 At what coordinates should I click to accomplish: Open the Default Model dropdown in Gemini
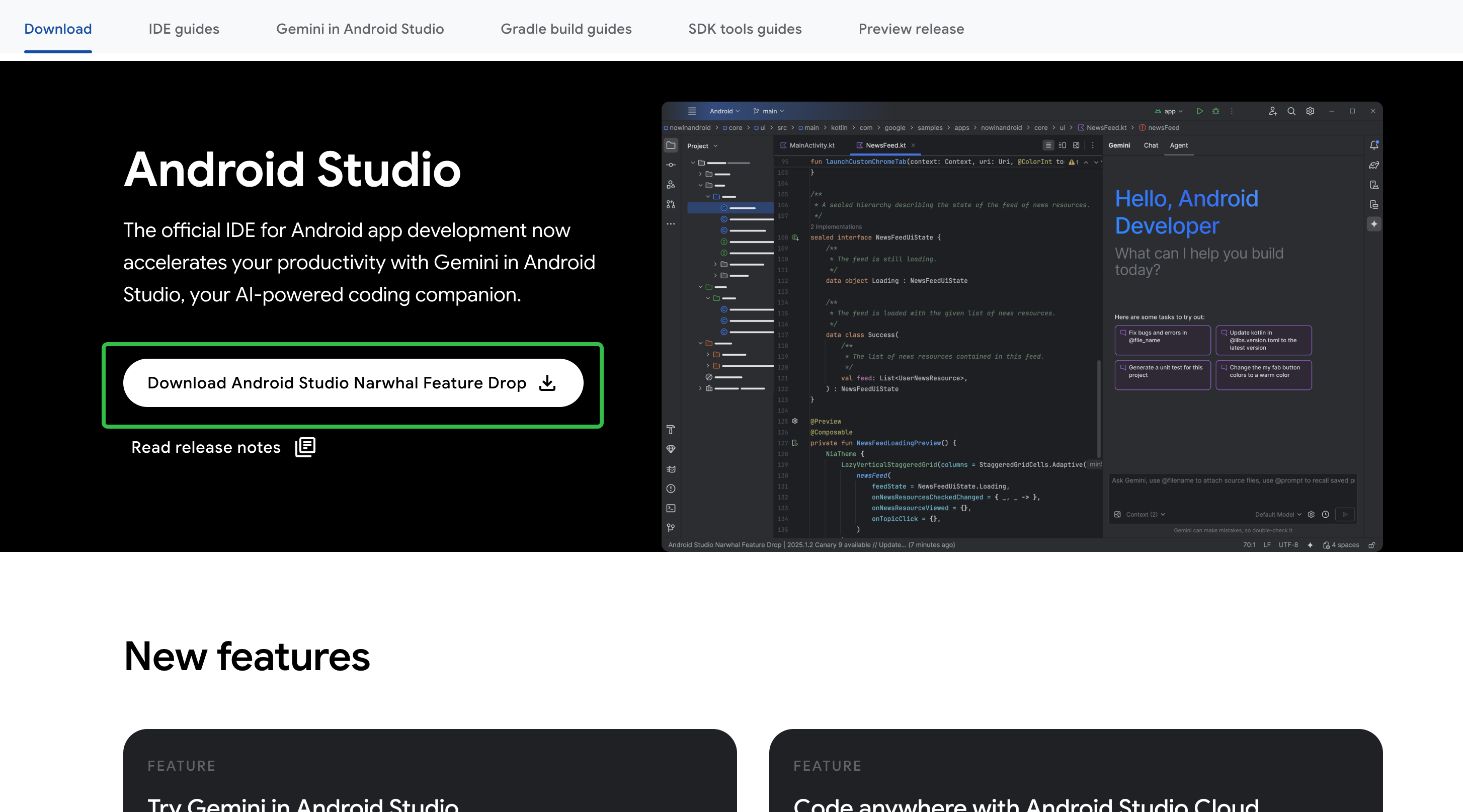(1278, 515)
